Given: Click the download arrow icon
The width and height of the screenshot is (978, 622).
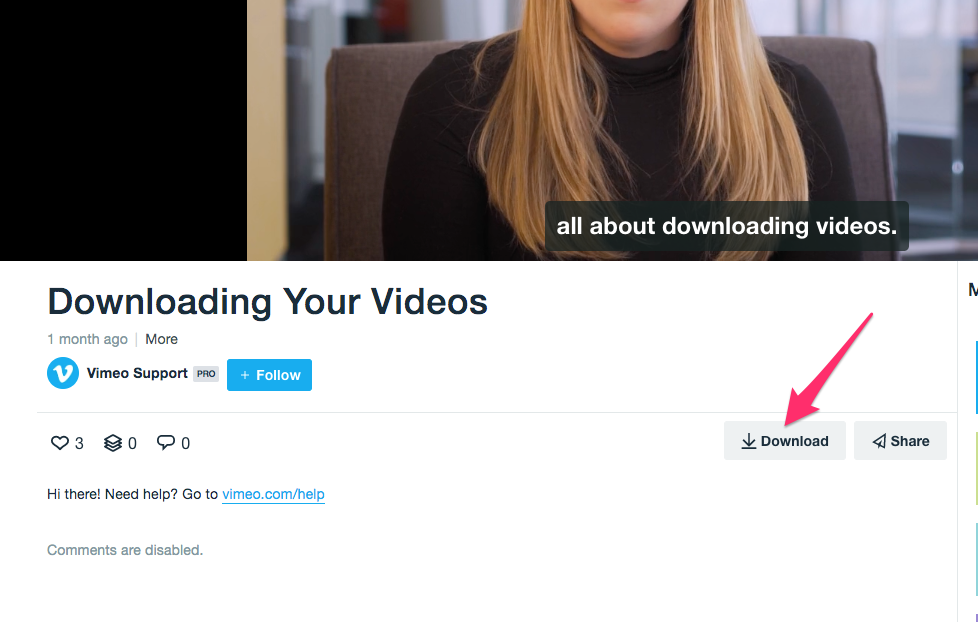Looking at the screenshot, I should point(748,441).
